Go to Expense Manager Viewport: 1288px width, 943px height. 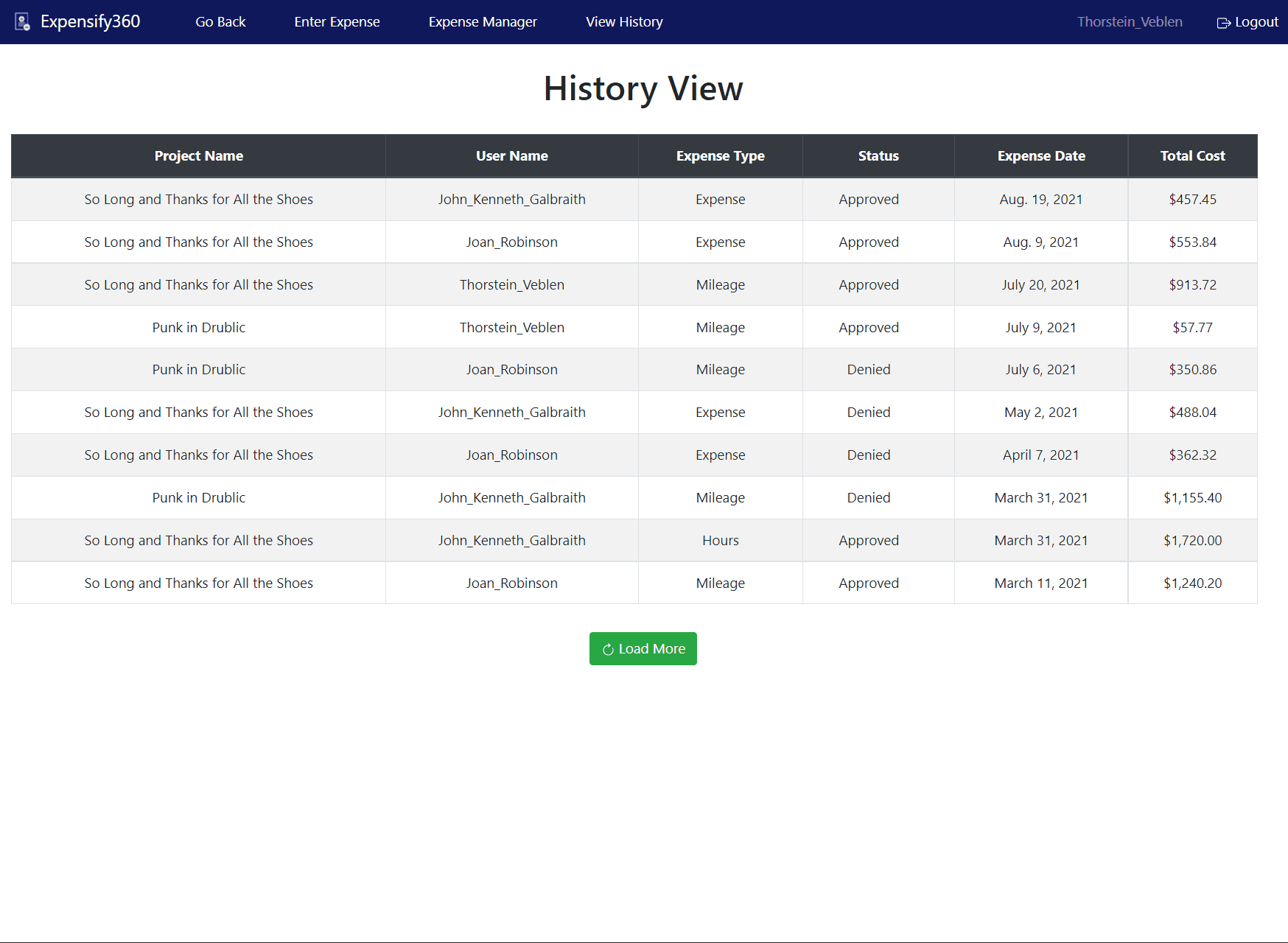[483, 22]
